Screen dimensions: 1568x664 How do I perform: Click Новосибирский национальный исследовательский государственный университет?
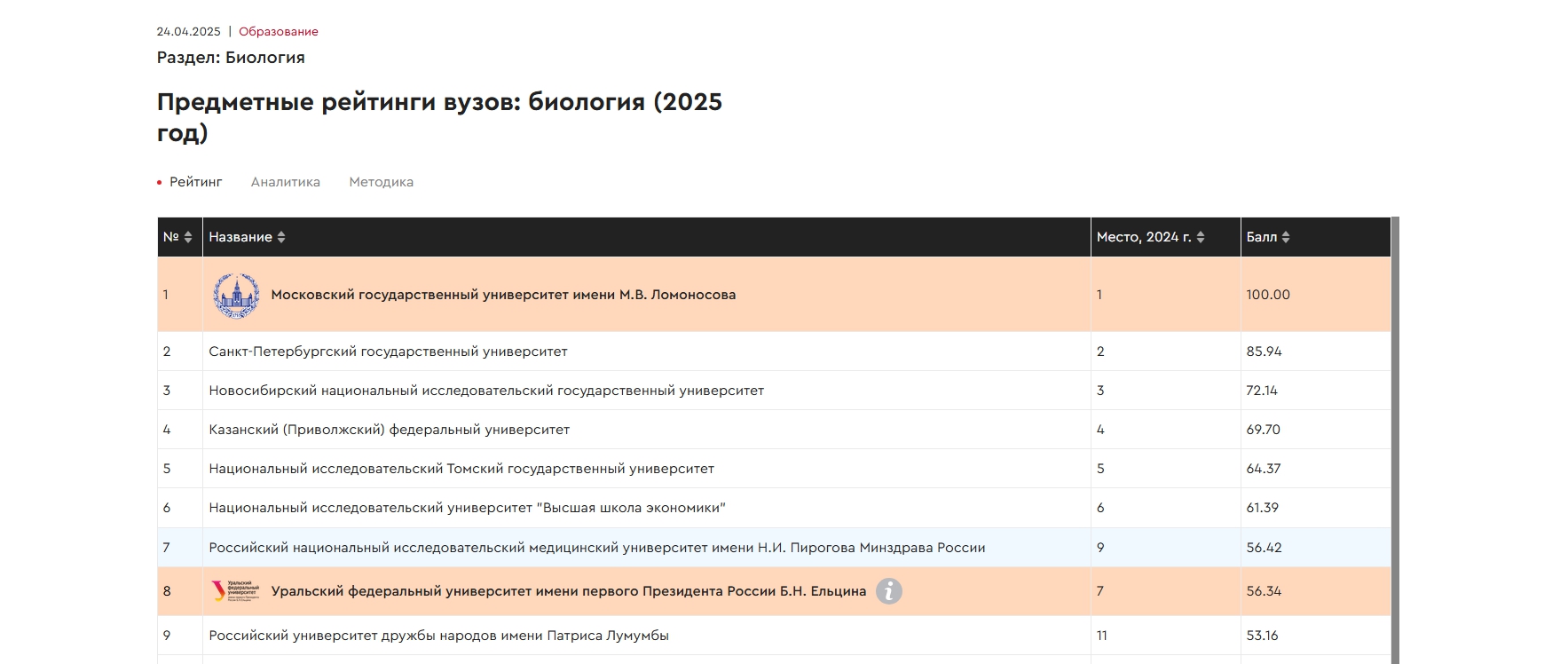click(x=486, y=391)
